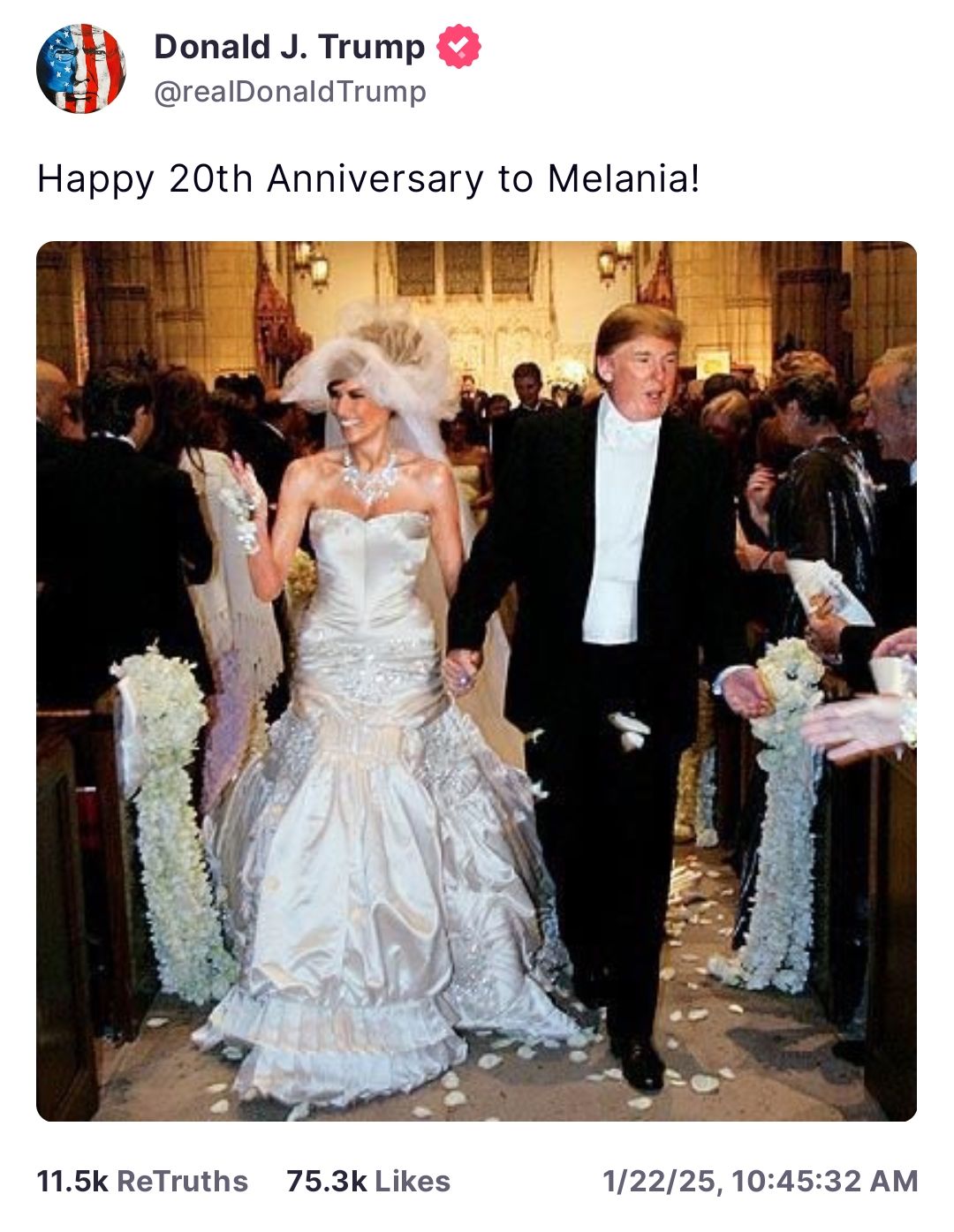The image size is (954, 1232).
Task: Click the 'Likes' label
Action: coord(413,1181)
